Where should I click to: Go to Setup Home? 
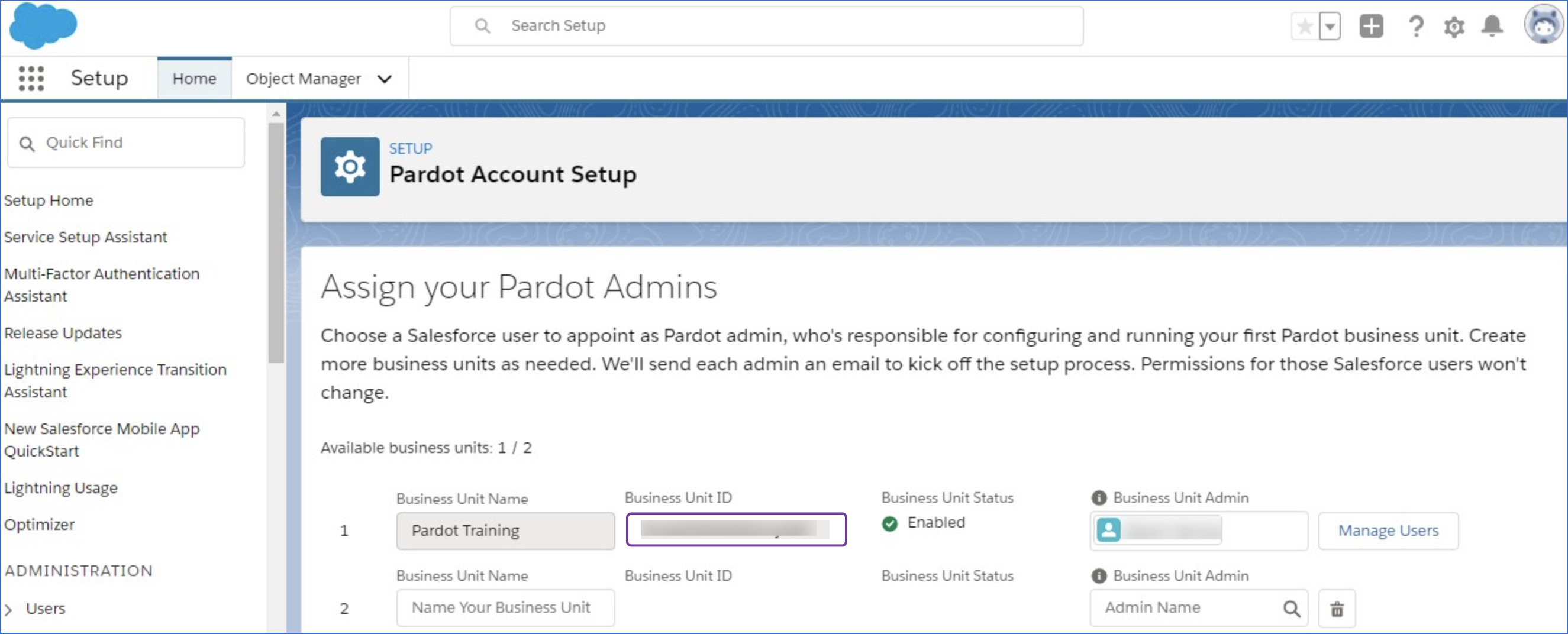49,200
